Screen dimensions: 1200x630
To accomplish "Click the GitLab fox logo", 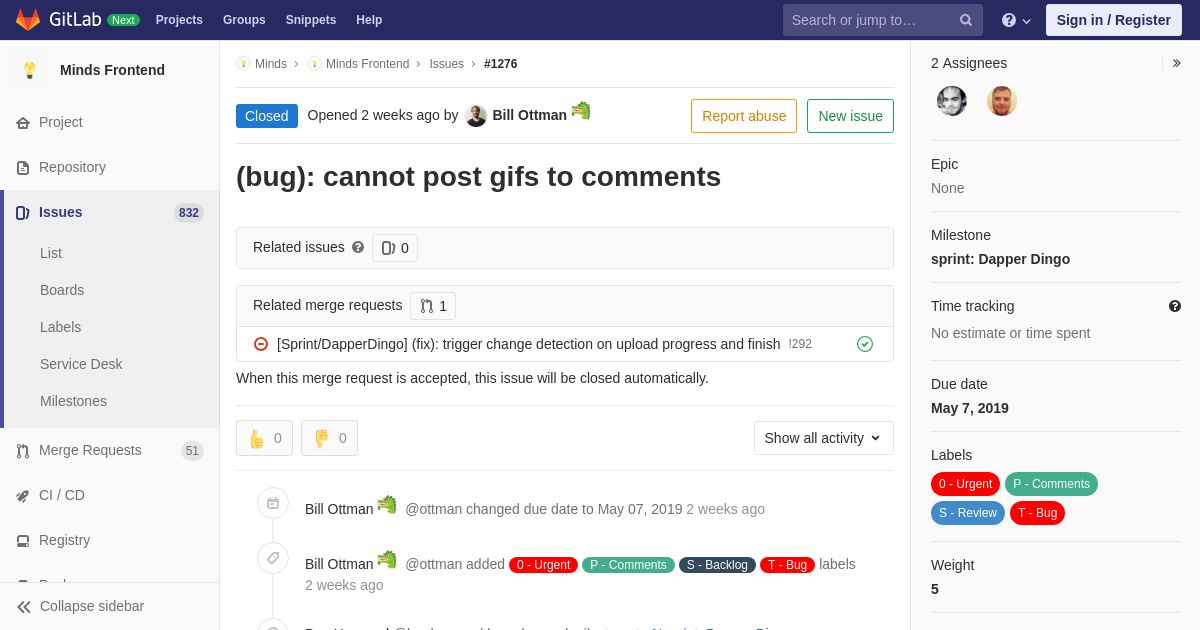I will [28, 20].
